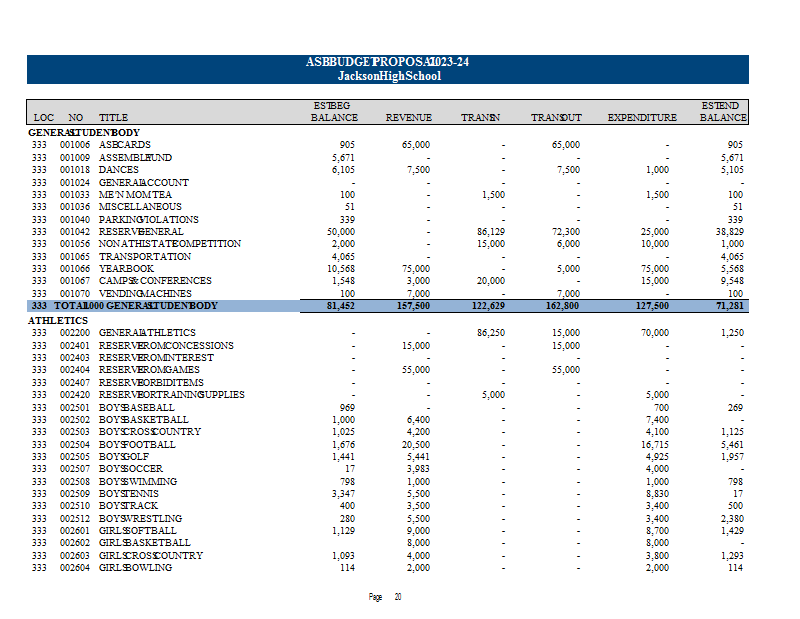This screenshot has width=800, height=619.
Task: Select the BOYS FOOTBALL row title
Action: pyautogui.click(x=137, y=445)
